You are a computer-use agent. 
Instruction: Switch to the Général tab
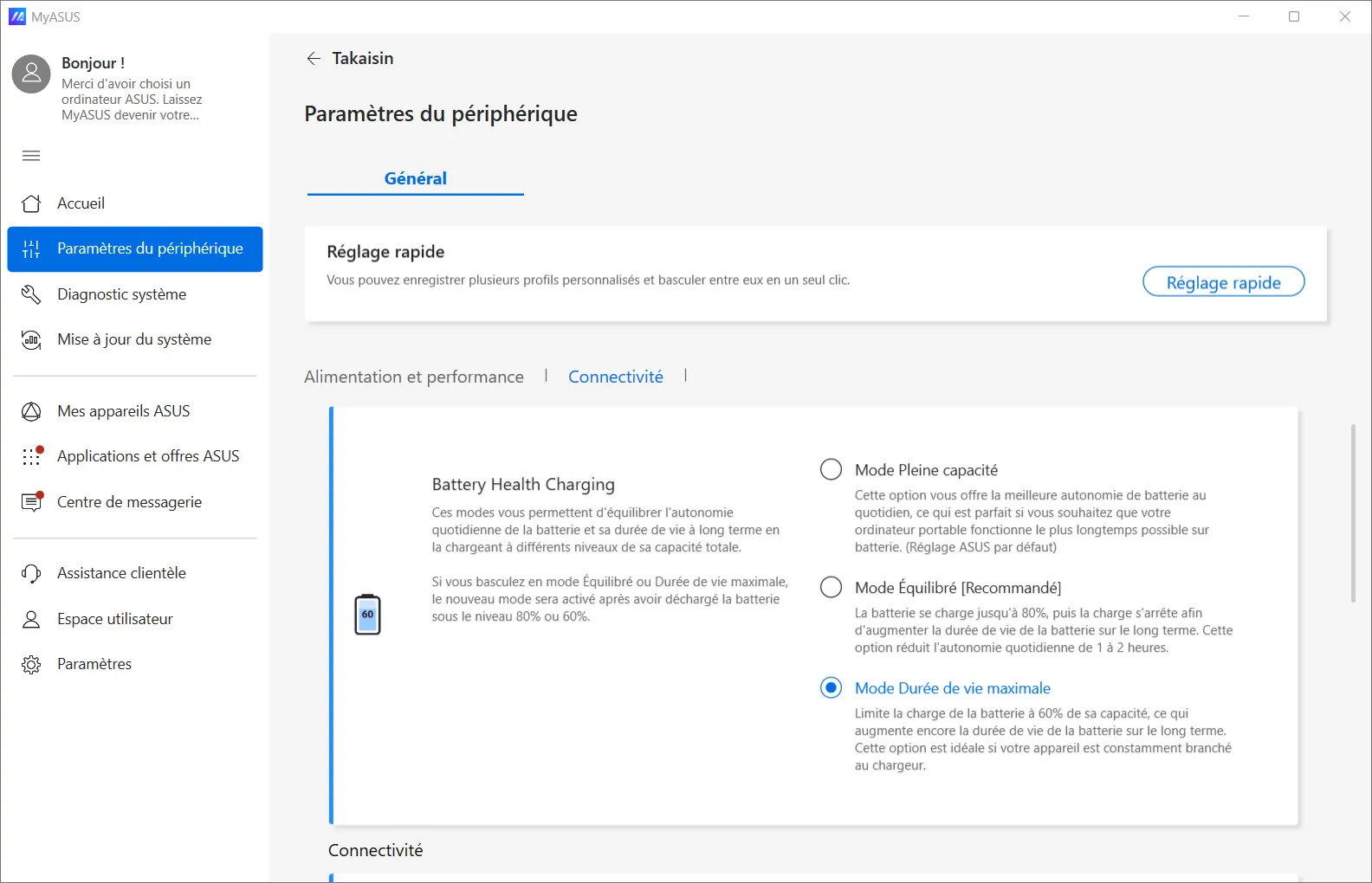pyautogui.click(x=416, y=178)
